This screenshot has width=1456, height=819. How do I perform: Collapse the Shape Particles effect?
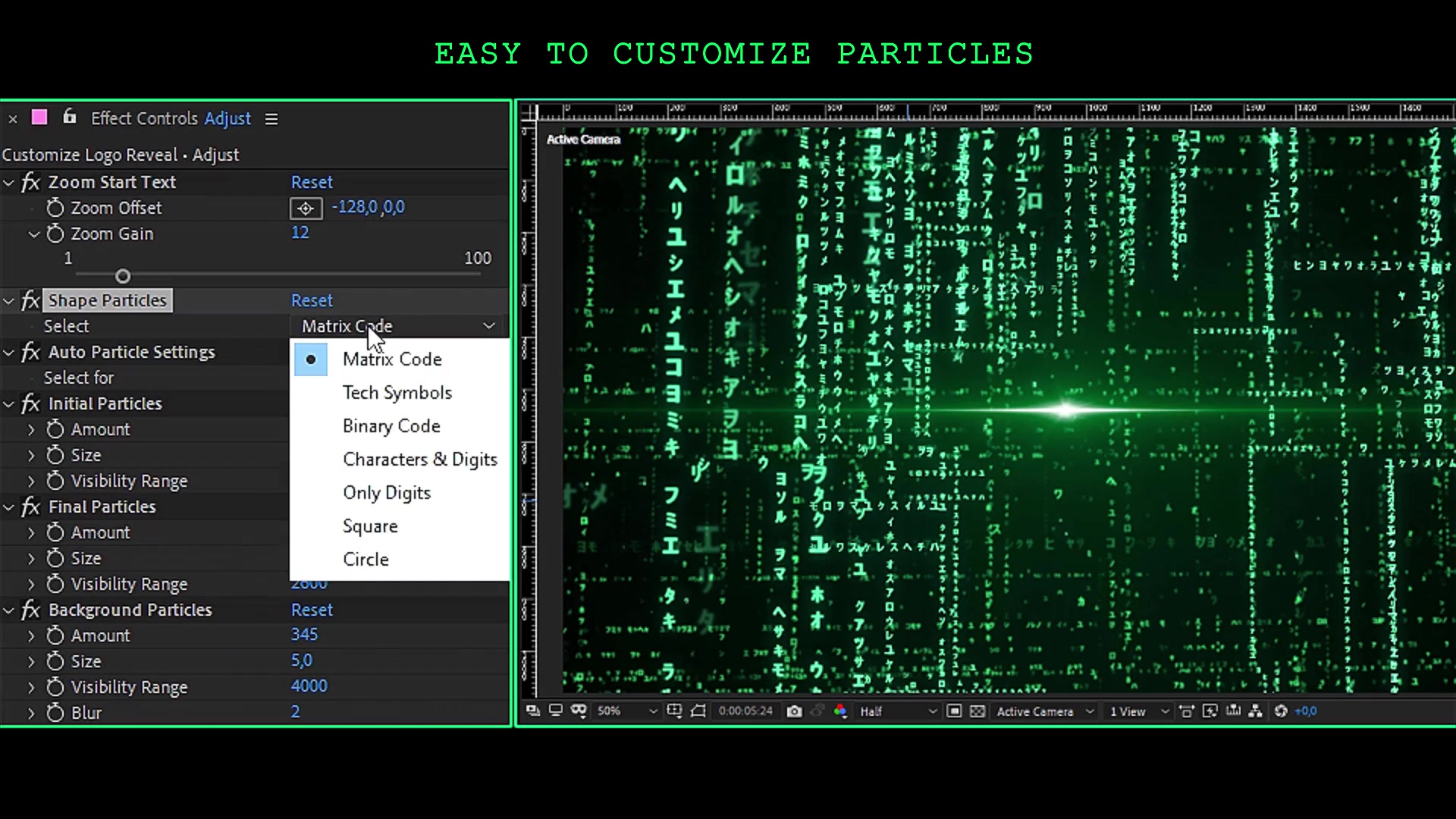pyautogui.click(x=8, y=301)
